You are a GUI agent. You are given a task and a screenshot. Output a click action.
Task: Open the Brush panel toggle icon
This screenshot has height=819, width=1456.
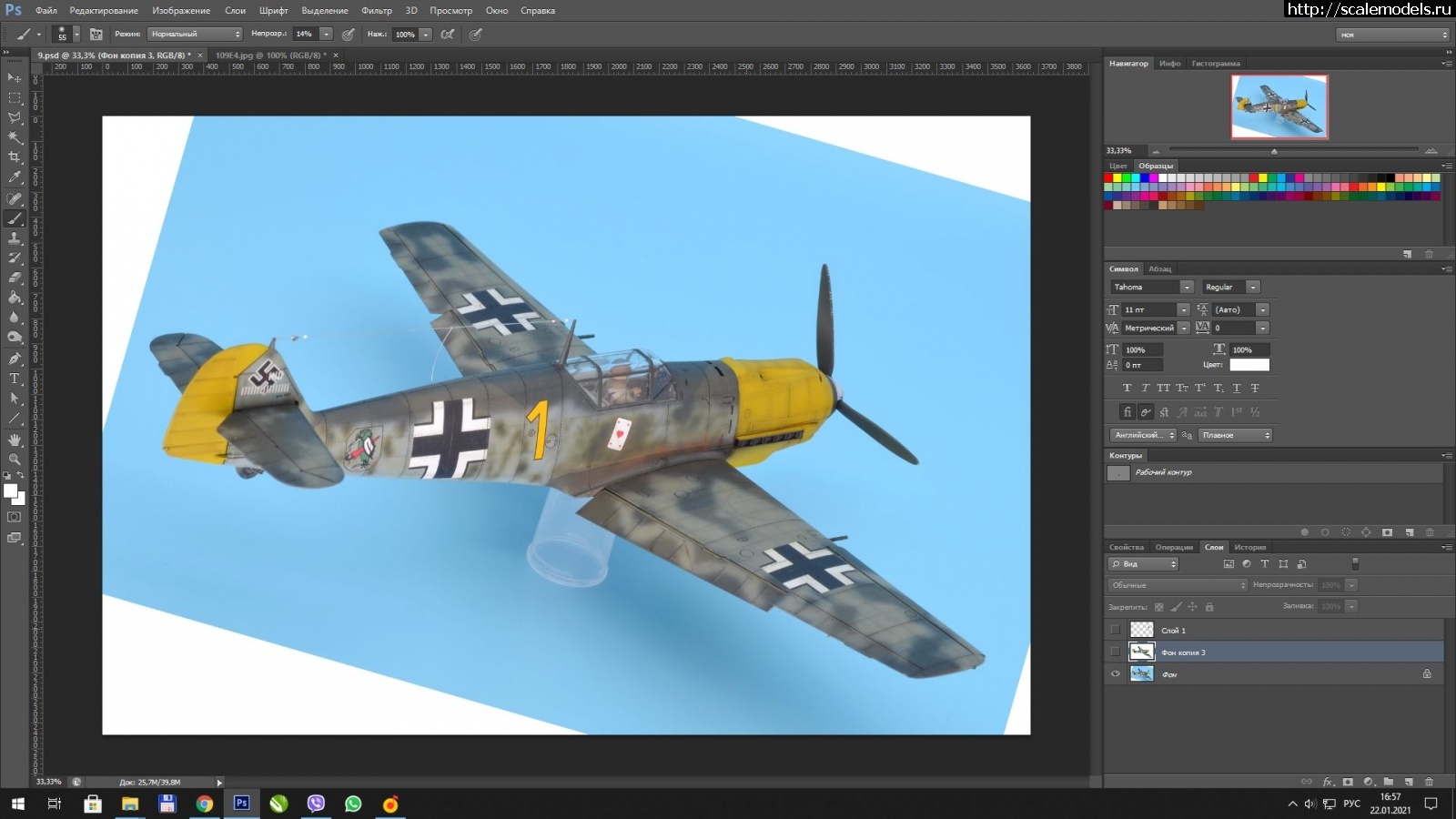tap(96, 34)
